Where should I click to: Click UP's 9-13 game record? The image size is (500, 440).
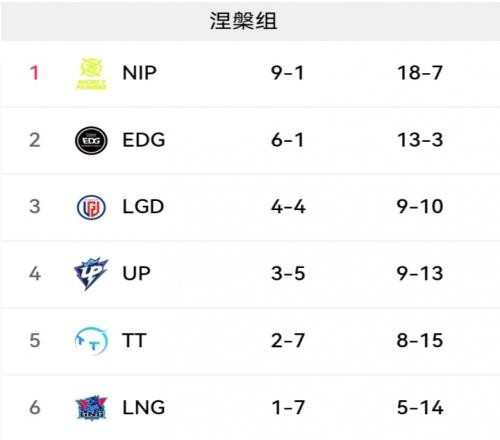click(420, 274)
